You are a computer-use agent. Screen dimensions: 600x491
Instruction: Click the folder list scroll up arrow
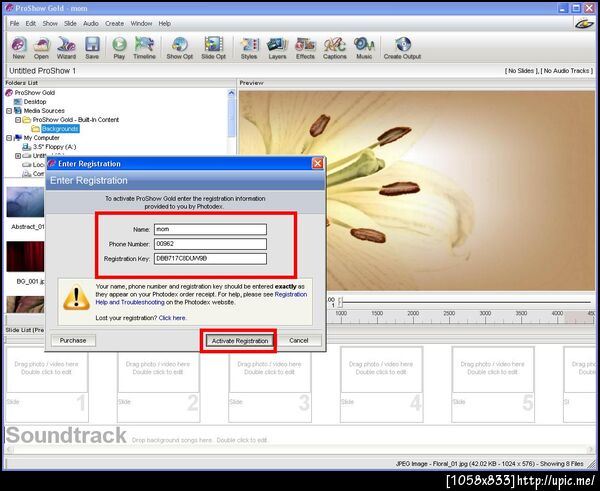pyautogui.click(x=231, y=93)
